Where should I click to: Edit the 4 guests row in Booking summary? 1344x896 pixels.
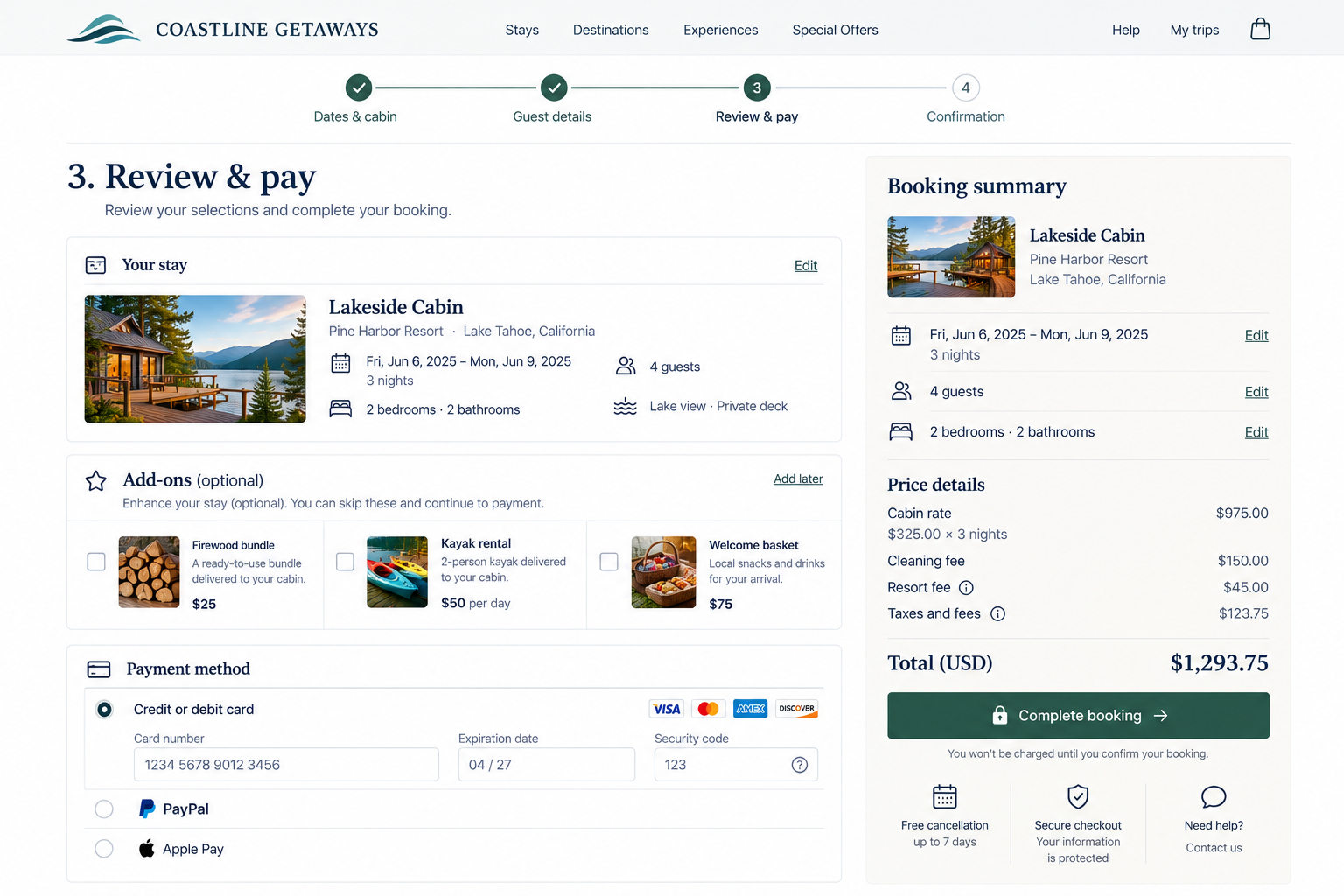(1256, 392)
